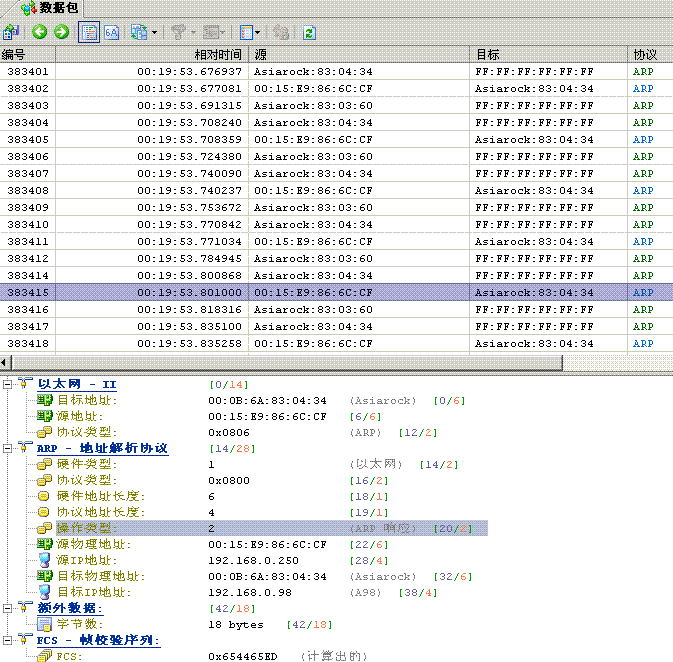Click the green refresh icon in toolbar
The height and width of the screenshot is (662, 673).
[310, 32]
